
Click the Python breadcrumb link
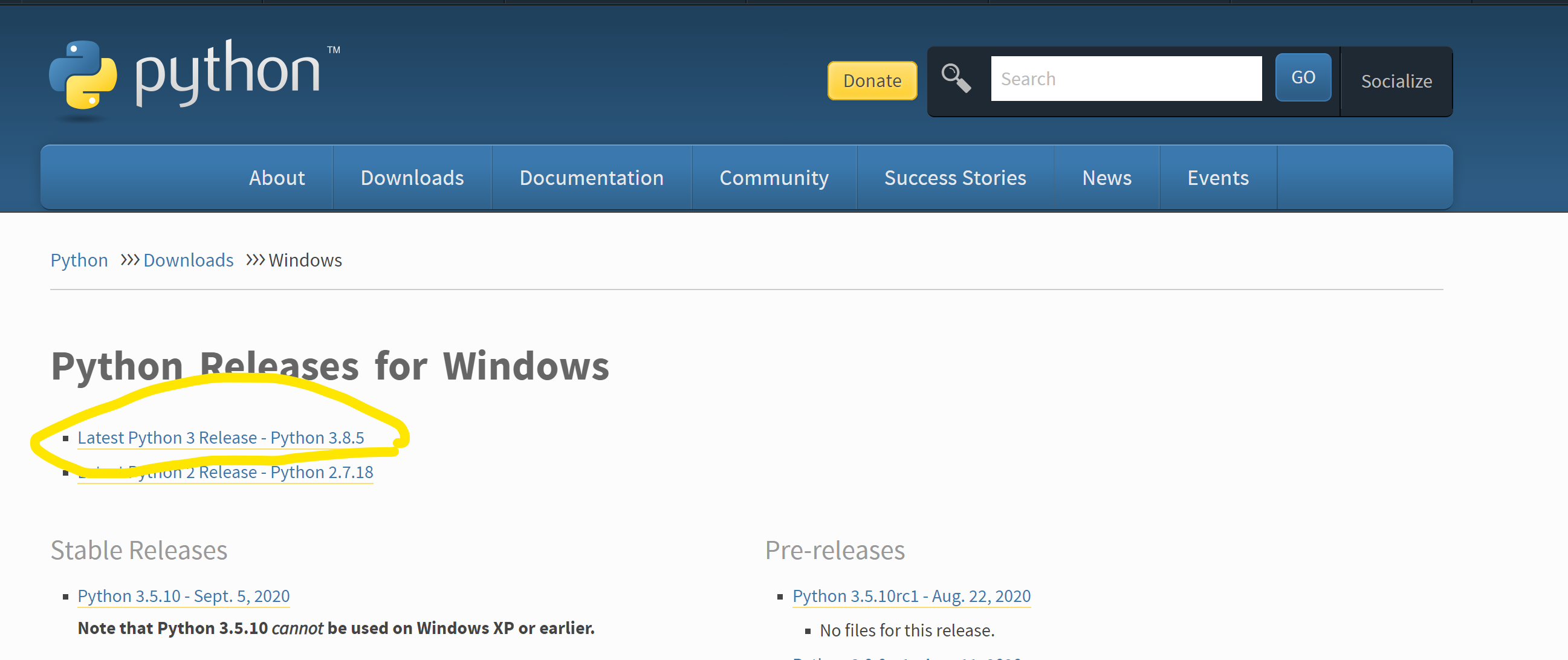[79, 260]
